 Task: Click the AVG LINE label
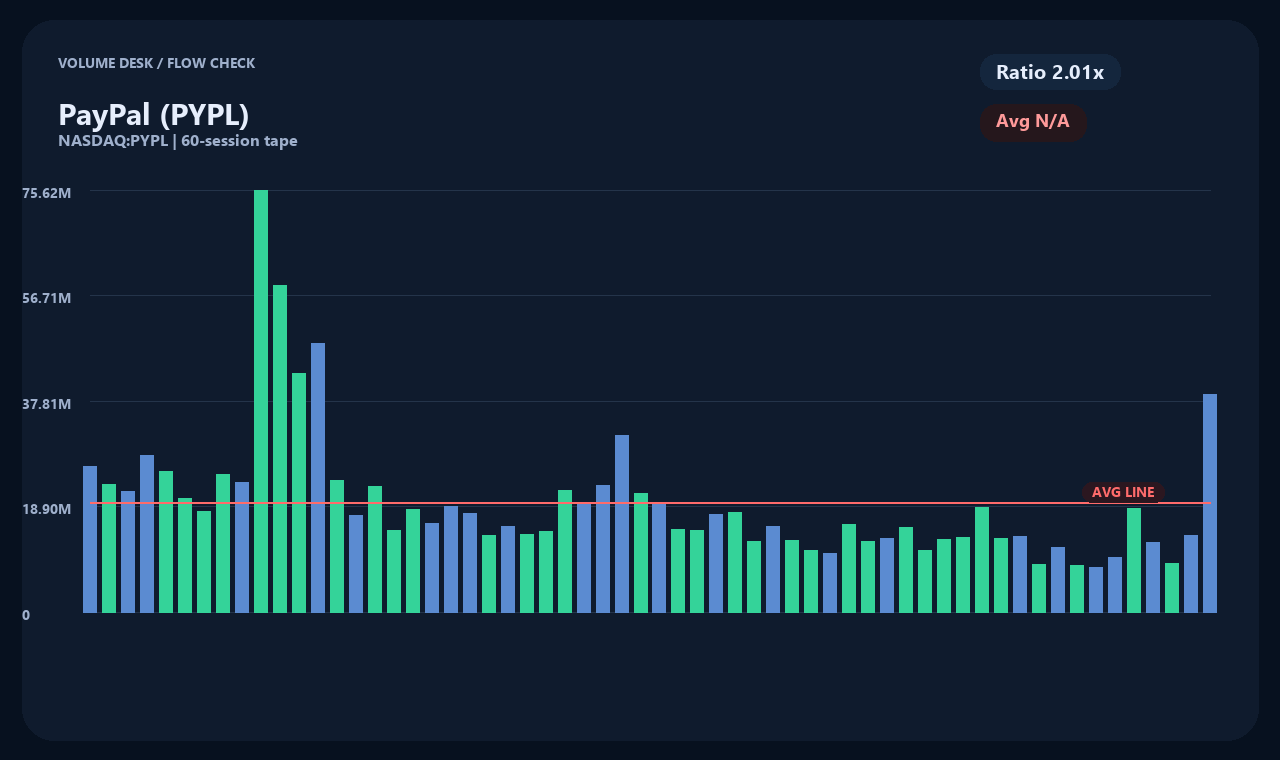coord(1123,492)
